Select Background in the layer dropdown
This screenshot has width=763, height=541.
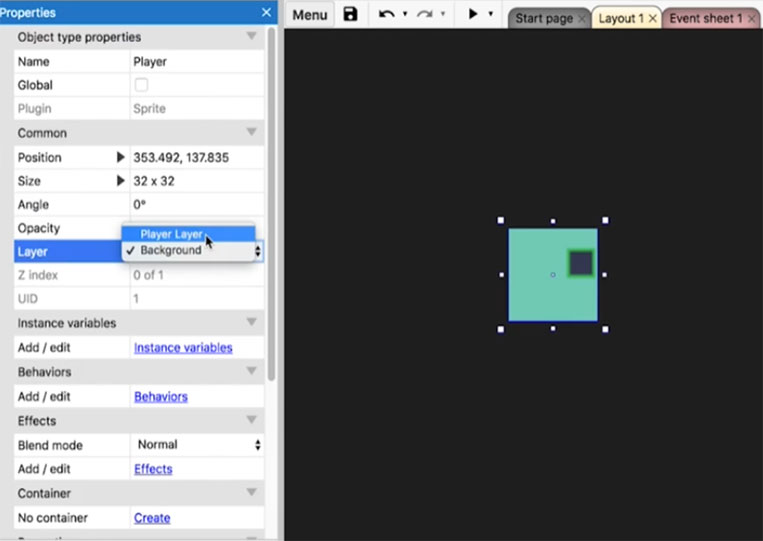[x=188, y=250]
